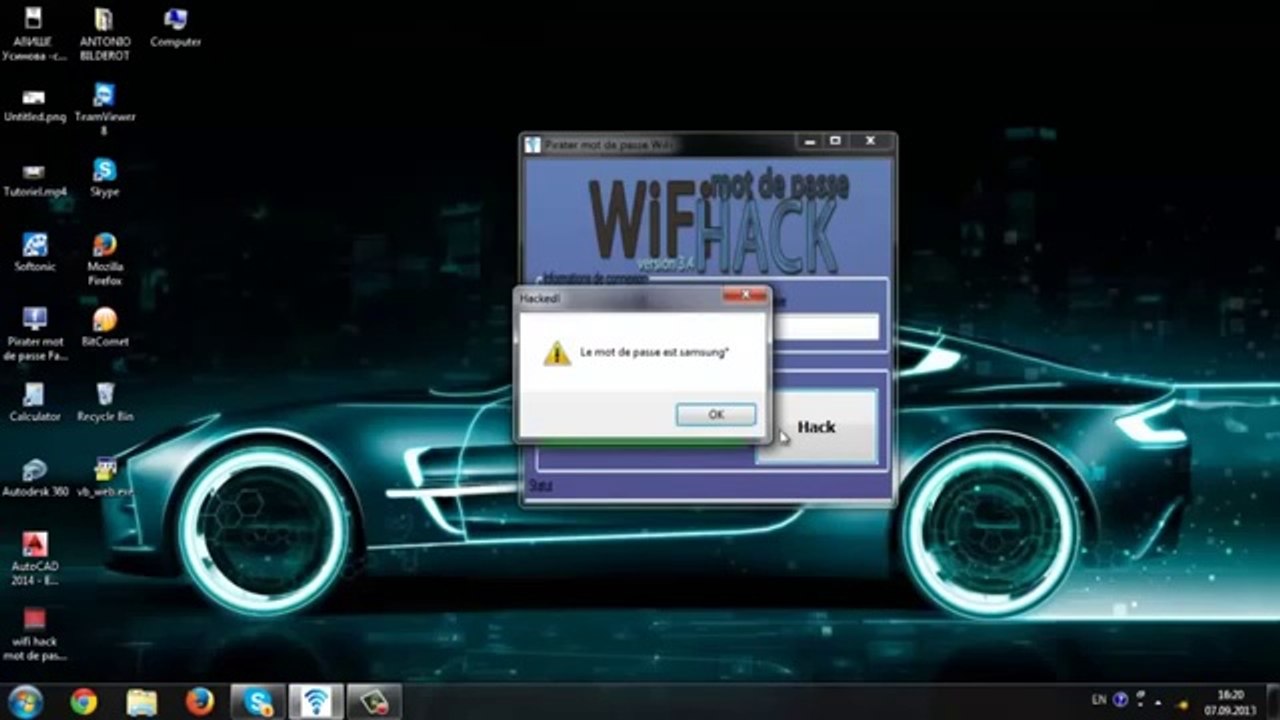Close the Pirater mot de passe WiFi window
The image size is (1280, 720).
[870, 142]
